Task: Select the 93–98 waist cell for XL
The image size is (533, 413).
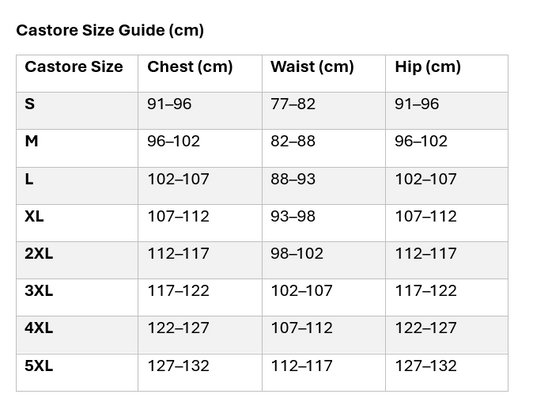Action: coord(293,216)
